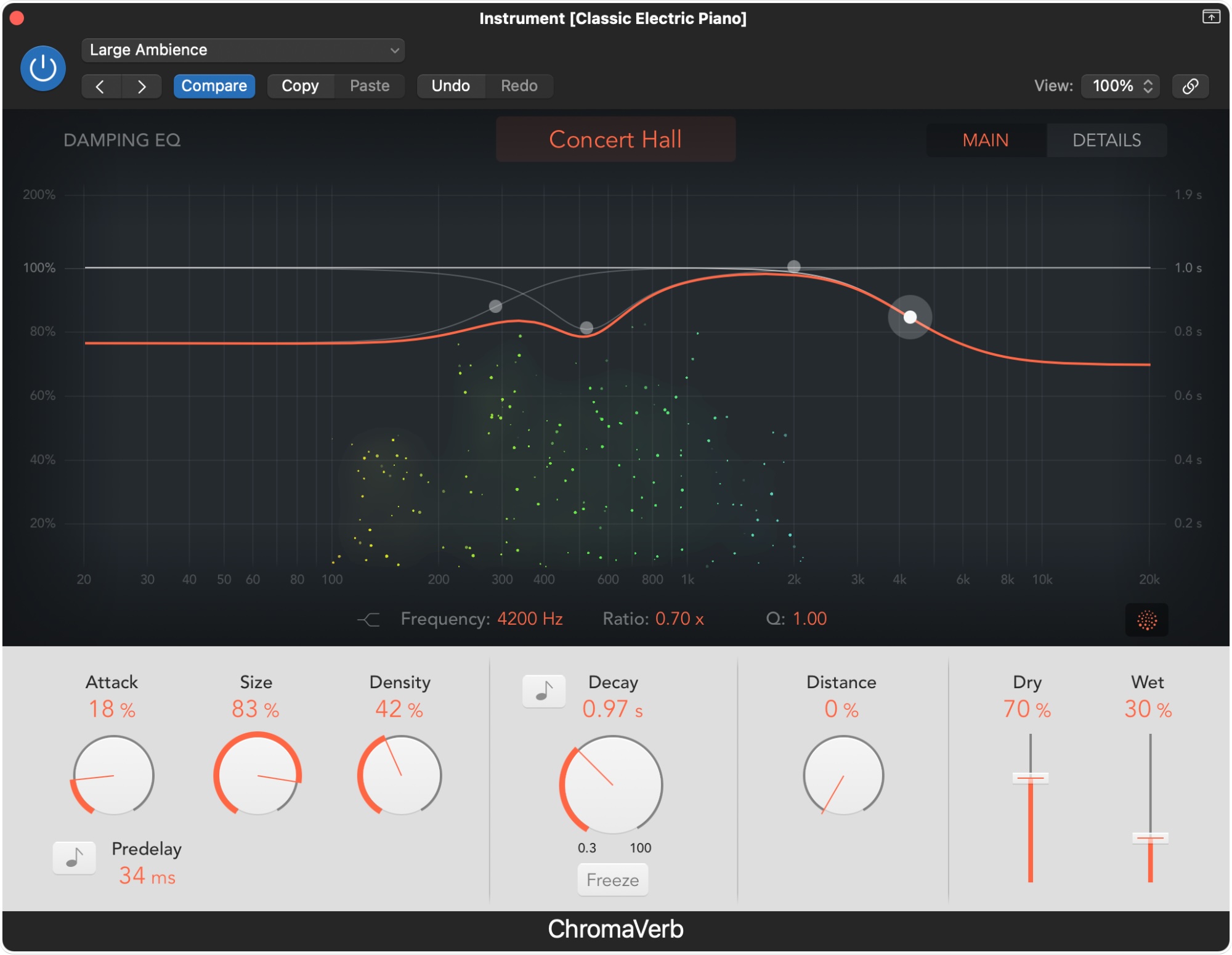Click the Freeze button
The image size is (1232, 955).
coord(613,880)
